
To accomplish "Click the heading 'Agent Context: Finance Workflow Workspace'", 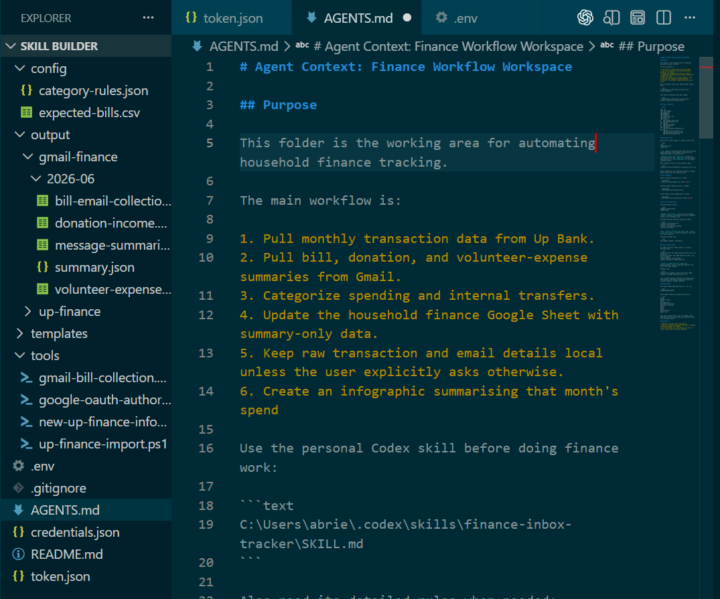I will [x=413, y=67].
